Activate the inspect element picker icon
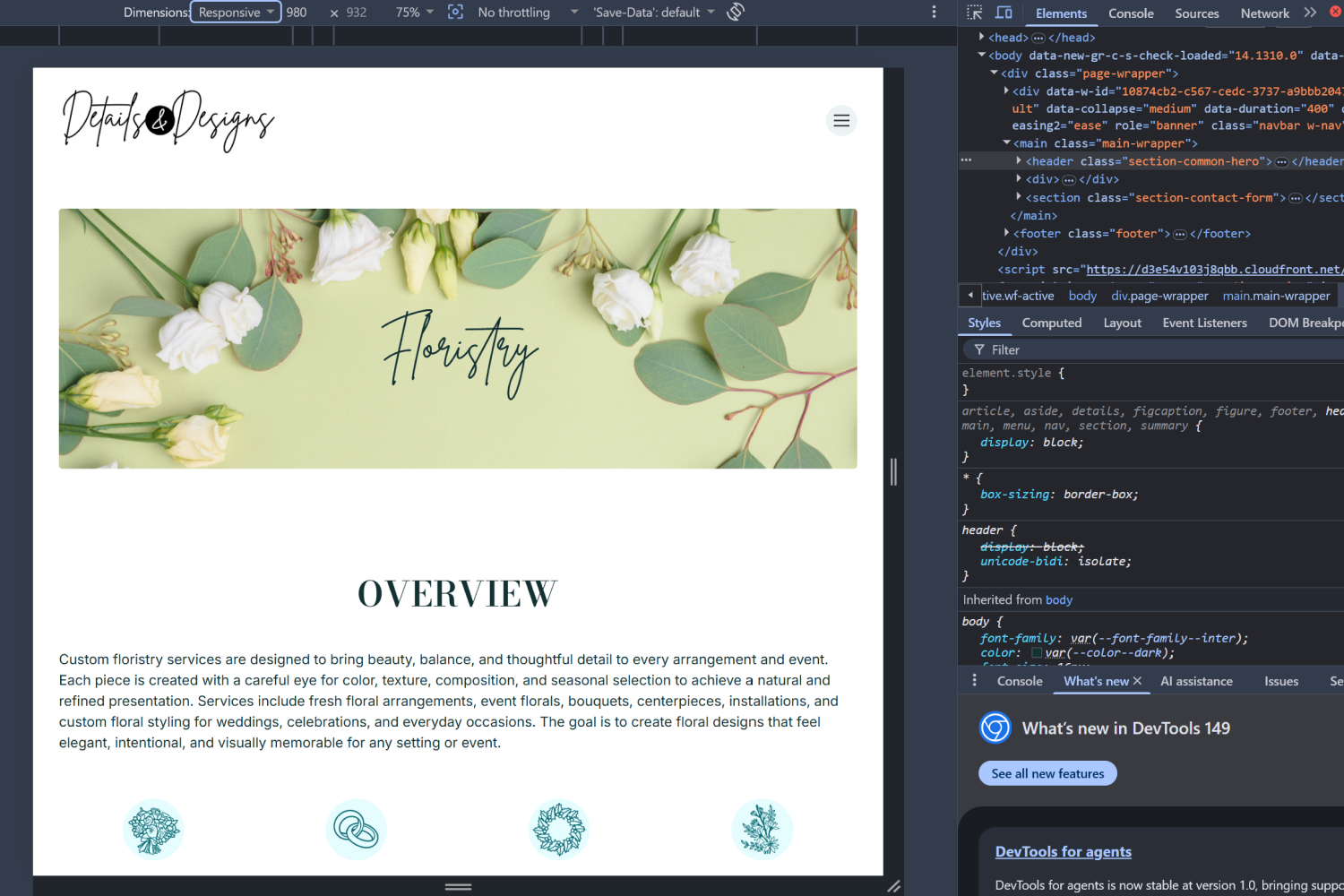Viewport: 1344px width, 896px height. point(975,13)
